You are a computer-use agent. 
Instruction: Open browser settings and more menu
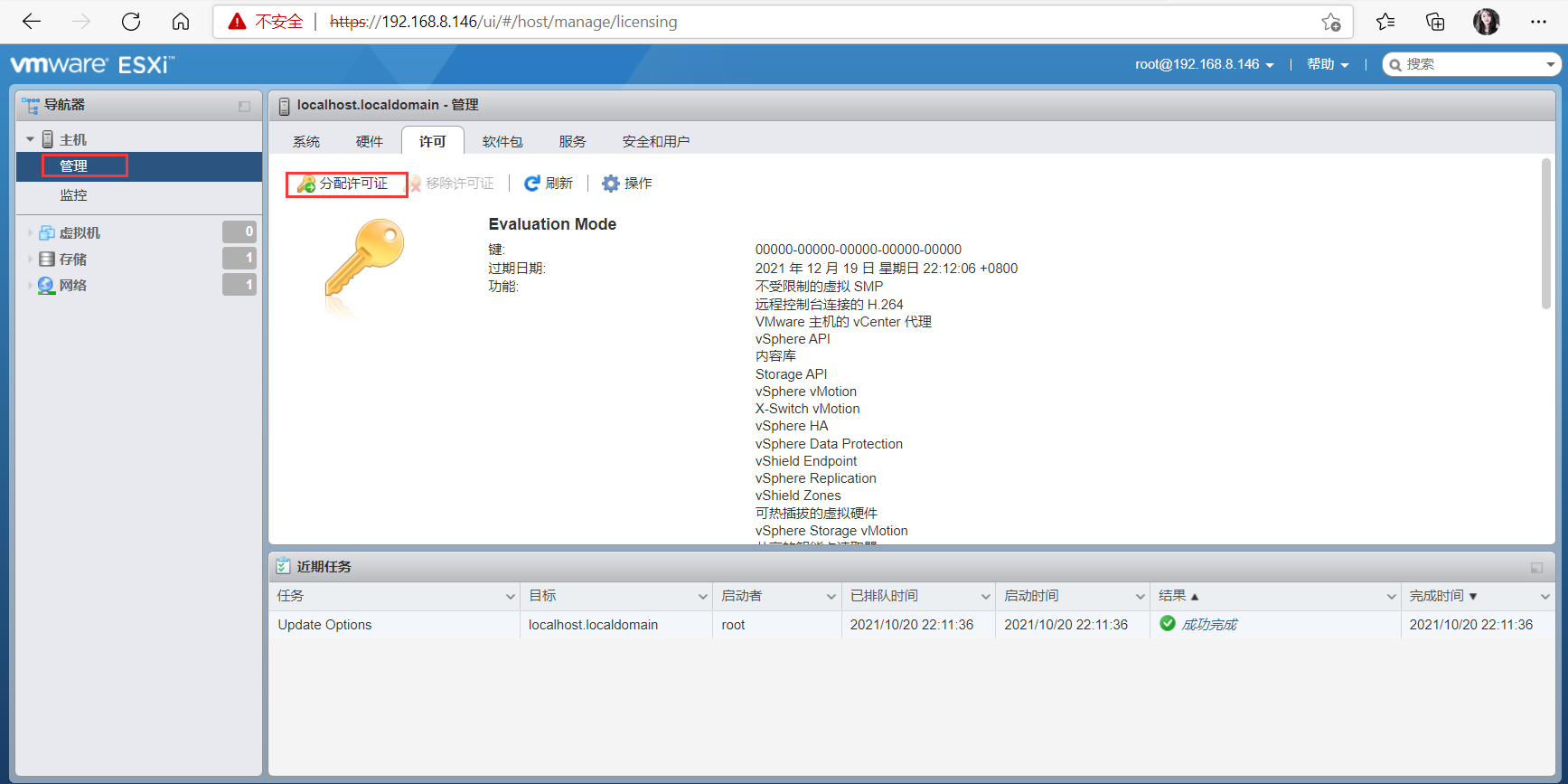[1538, 22]
